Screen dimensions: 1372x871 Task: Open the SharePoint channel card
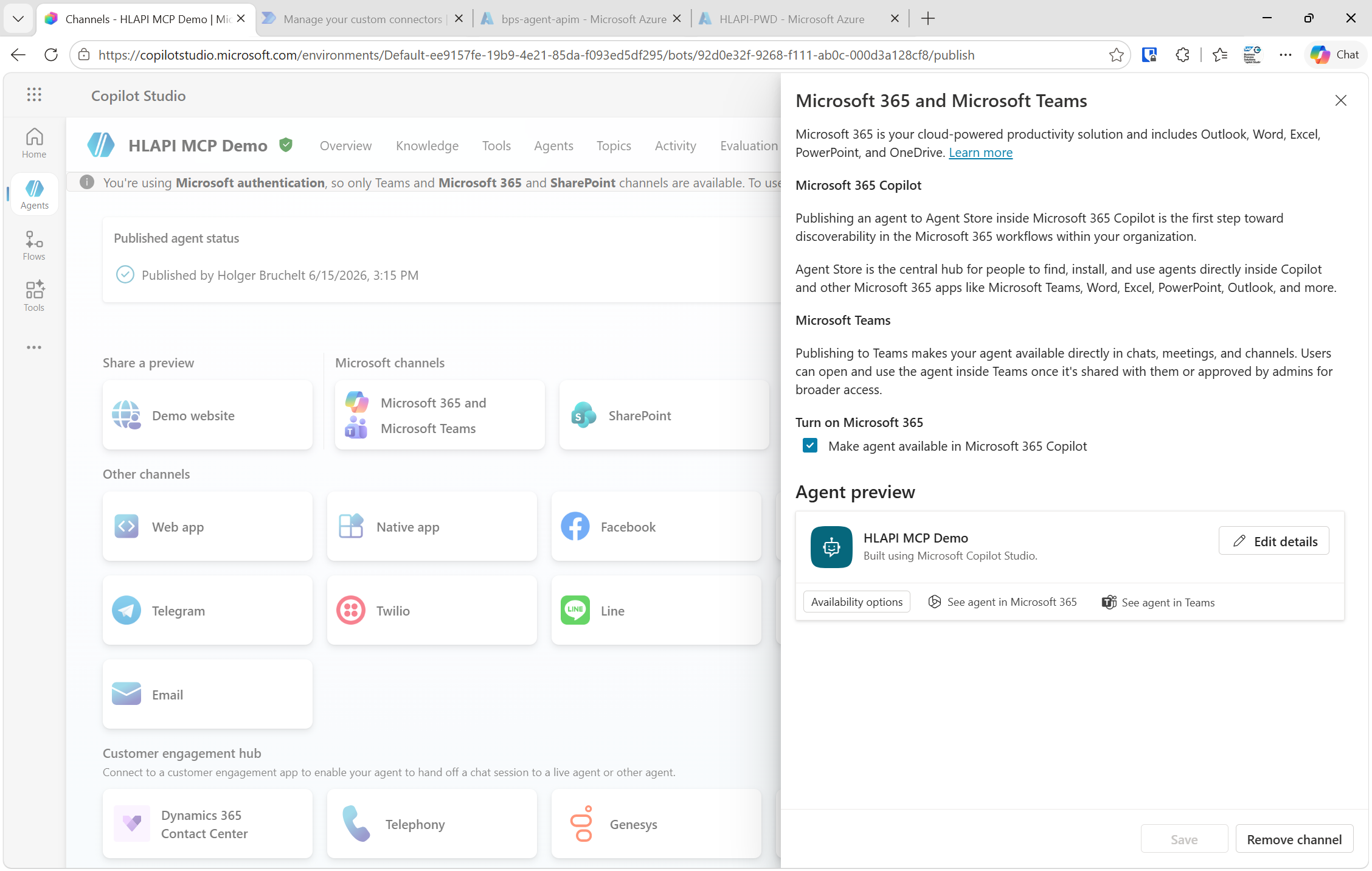pyautogui.click(x=664, y=415)
